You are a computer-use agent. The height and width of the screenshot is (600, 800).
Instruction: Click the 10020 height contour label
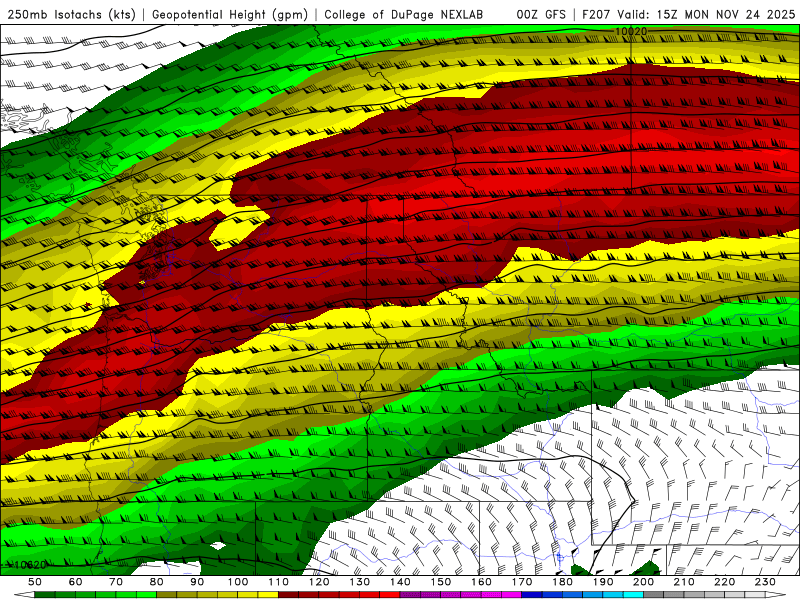click(x=631, y=32)
